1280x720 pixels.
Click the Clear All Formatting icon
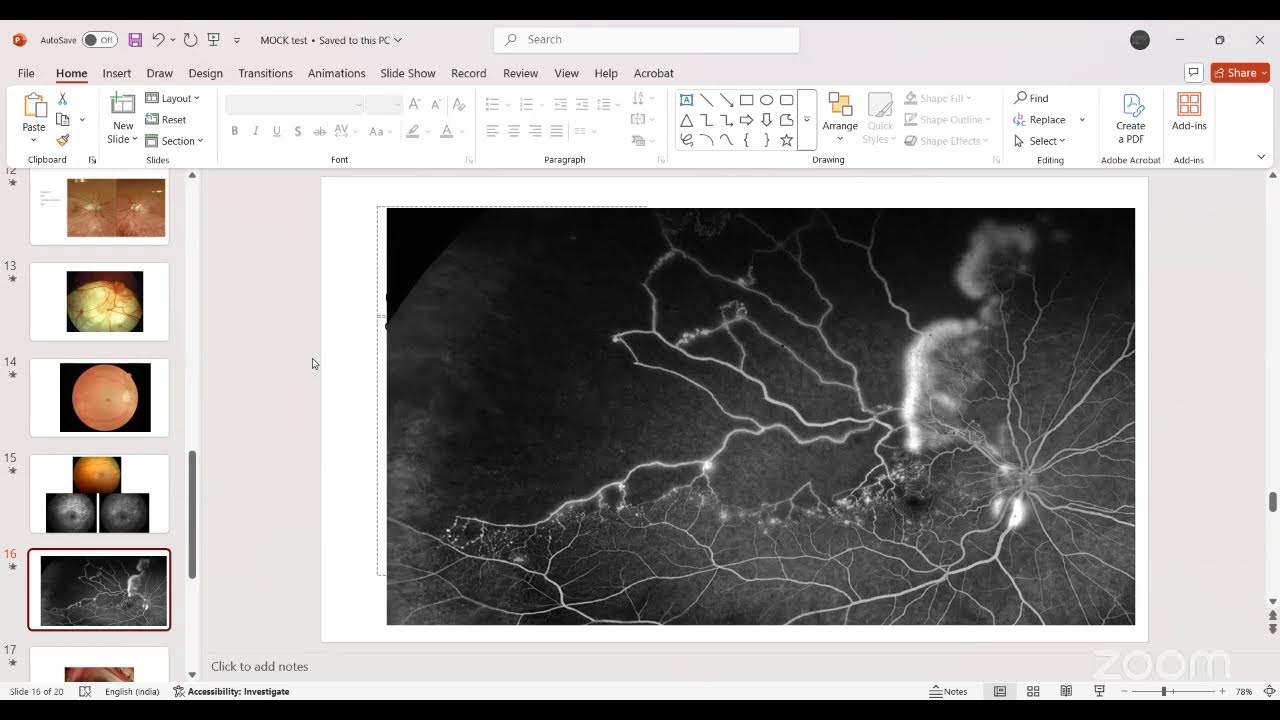(458, 104)
